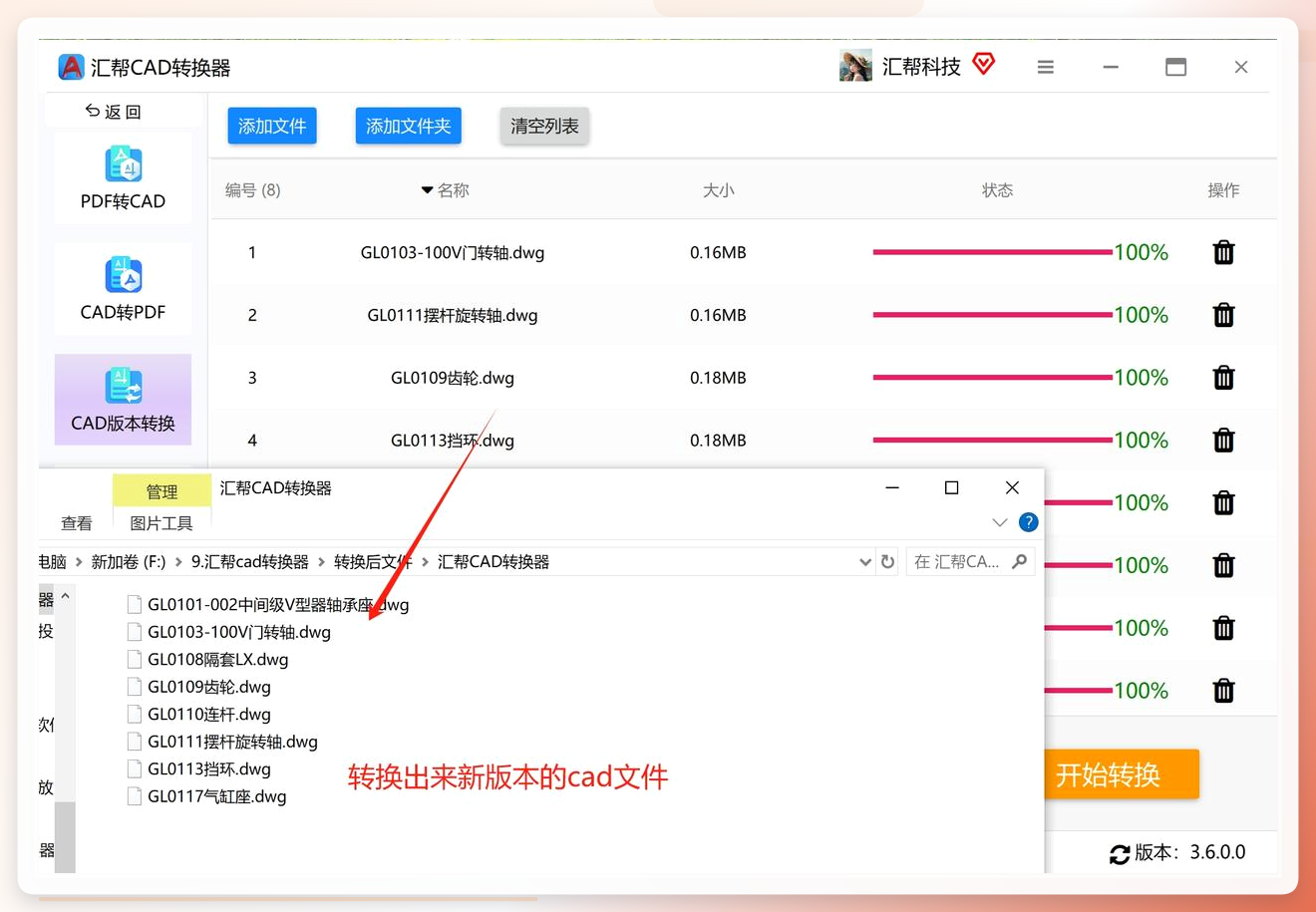Collapse navigation pane up arrow

click(x=65, y=596)
